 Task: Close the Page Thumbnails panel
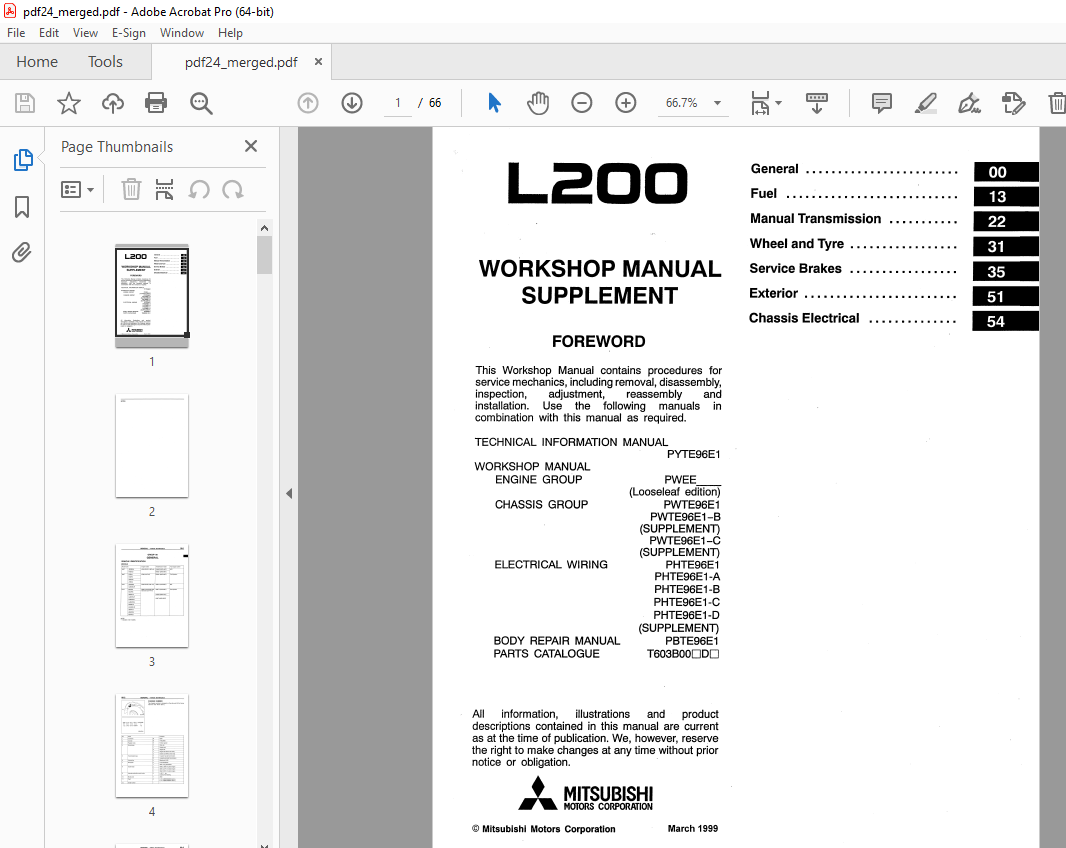251,146
